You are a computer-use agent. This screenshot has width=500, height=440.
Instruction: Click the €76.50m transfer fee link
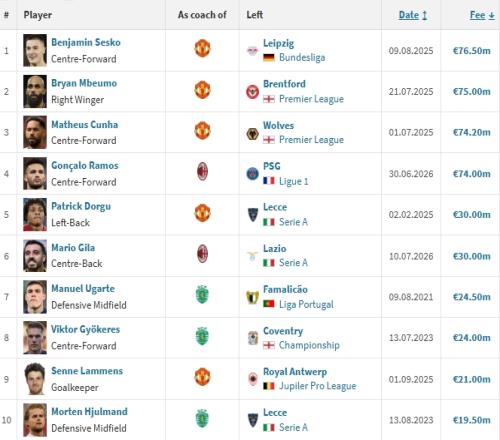click(x=472, y=51)
